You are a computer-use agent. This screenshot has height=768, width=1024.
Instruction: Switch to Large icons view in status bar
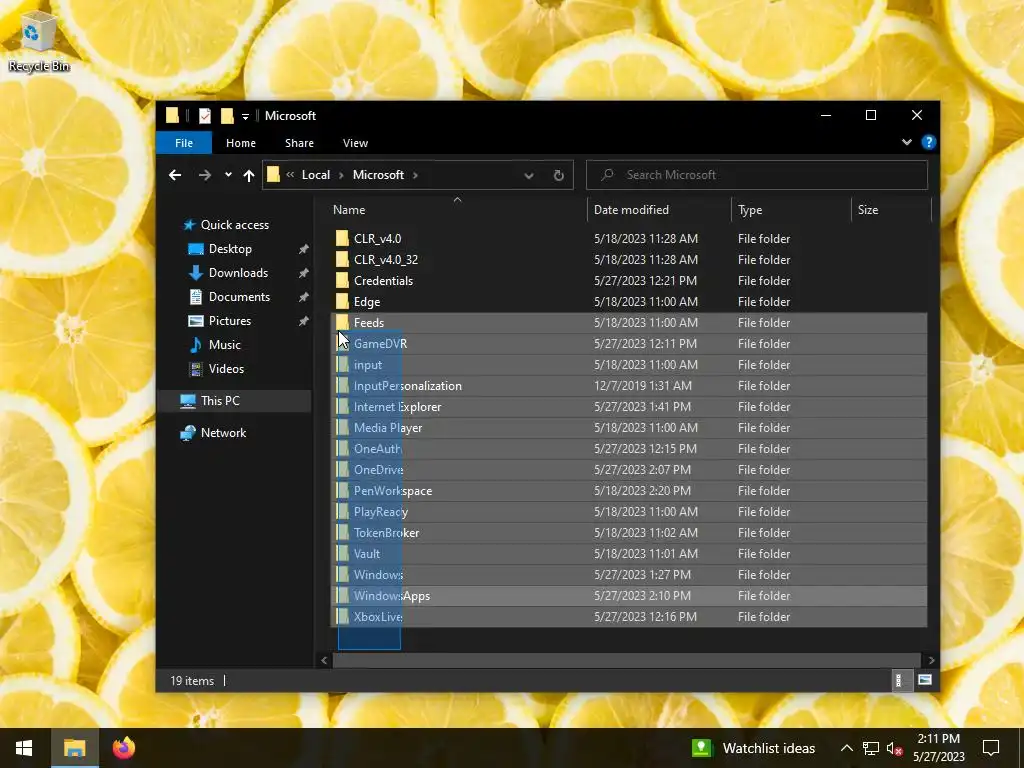(x=925, y=680)
